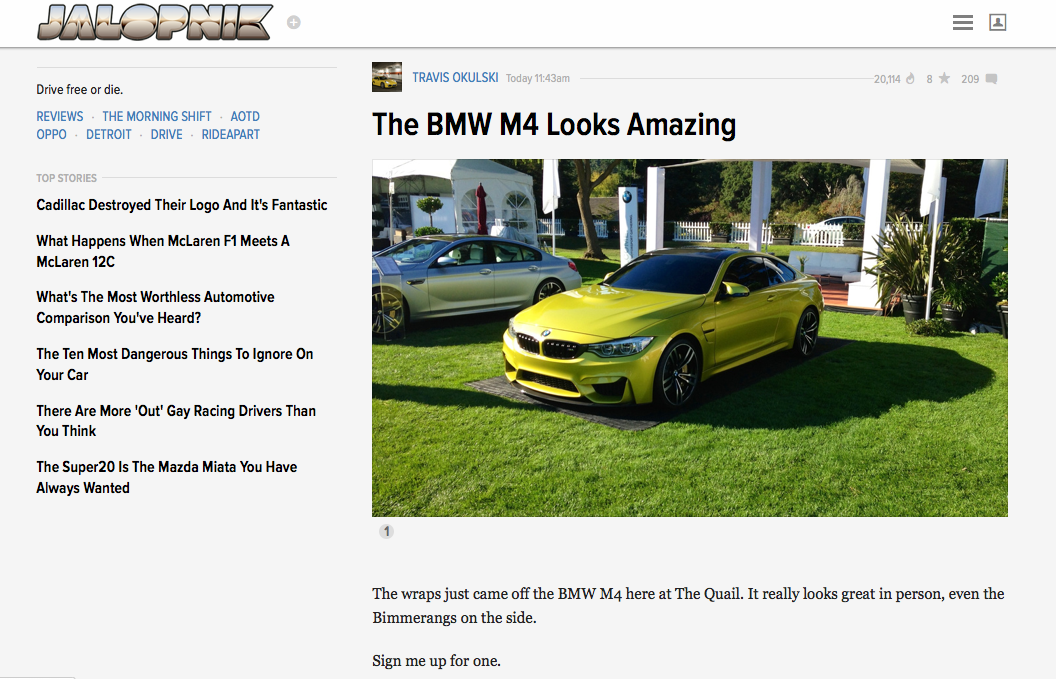
Task: Click the Today 11:43am timestamp
Action: click(537, 78)
